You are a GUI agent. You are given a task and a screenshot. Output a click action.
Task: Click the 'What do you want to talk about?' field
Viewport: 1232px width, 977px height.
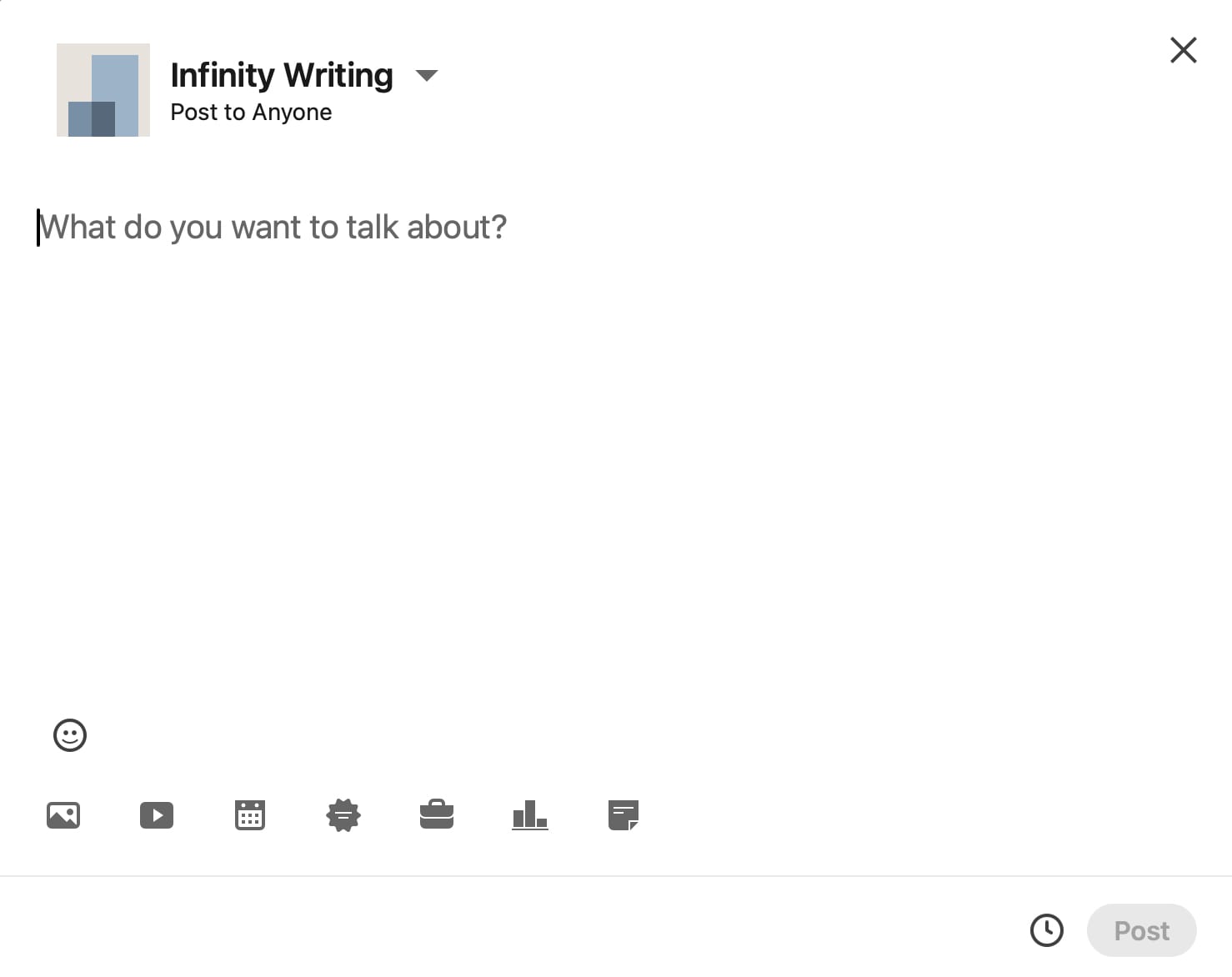[273, 227]
